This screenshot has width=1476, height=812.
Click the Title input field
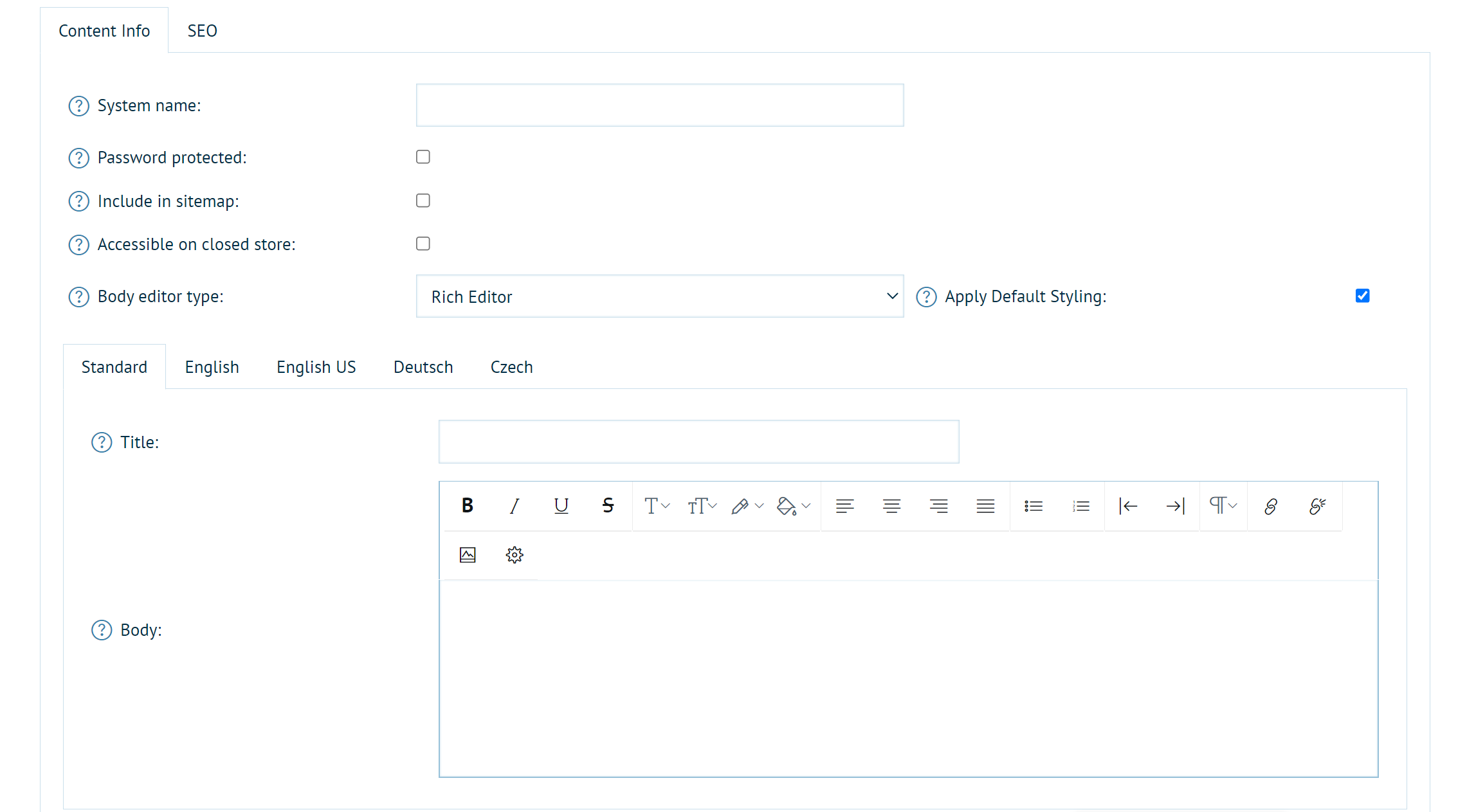(x=698, y=442)
